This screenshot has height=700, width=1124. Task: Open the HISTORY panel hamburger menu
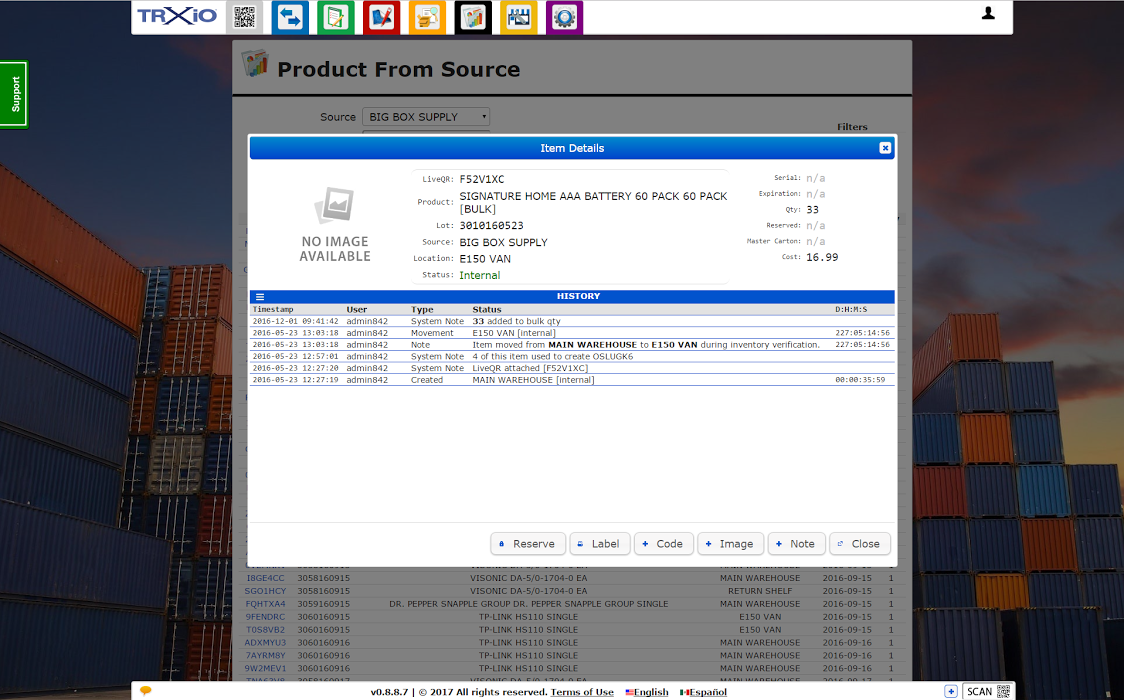tap(260, 295)
